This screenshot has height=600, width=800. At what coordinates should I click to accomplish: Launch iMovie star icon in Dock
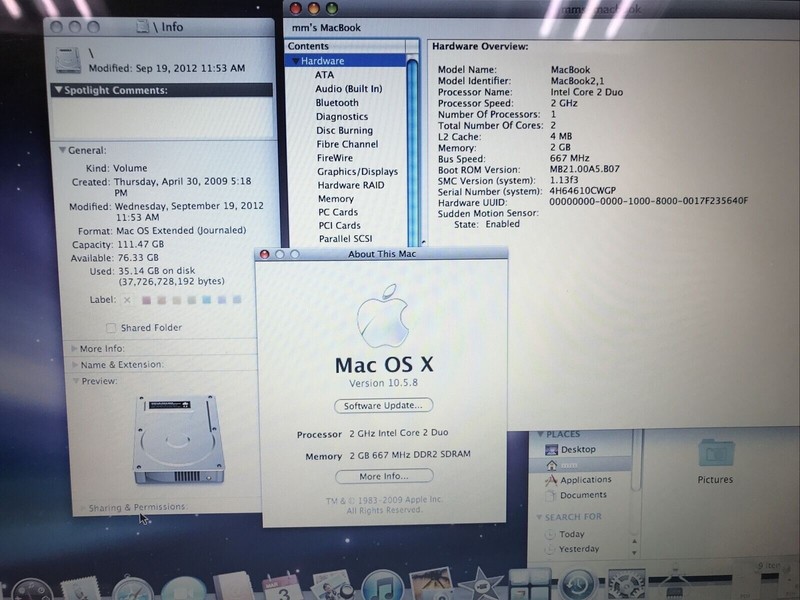coord(480,584)
